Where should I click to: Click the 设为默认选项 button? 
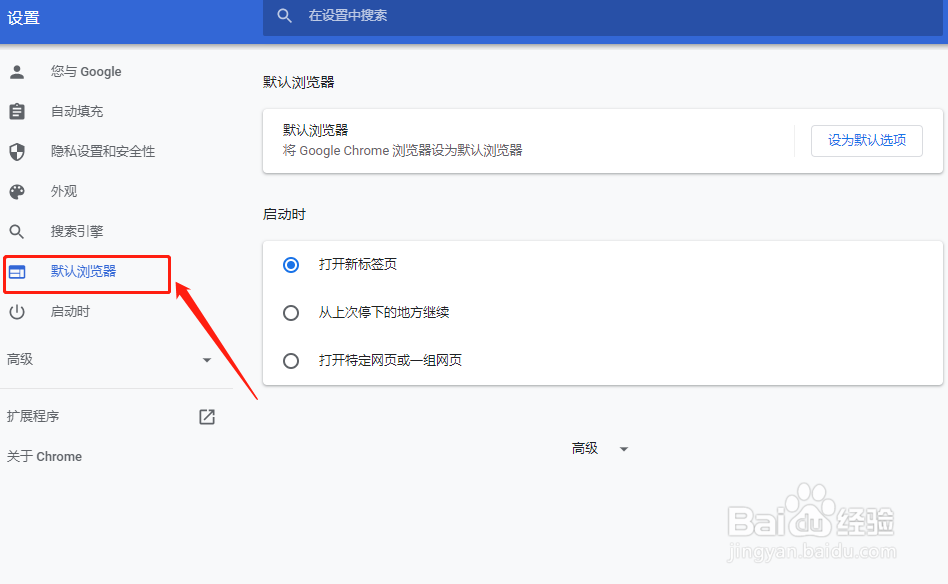click(x=866, y=141)
